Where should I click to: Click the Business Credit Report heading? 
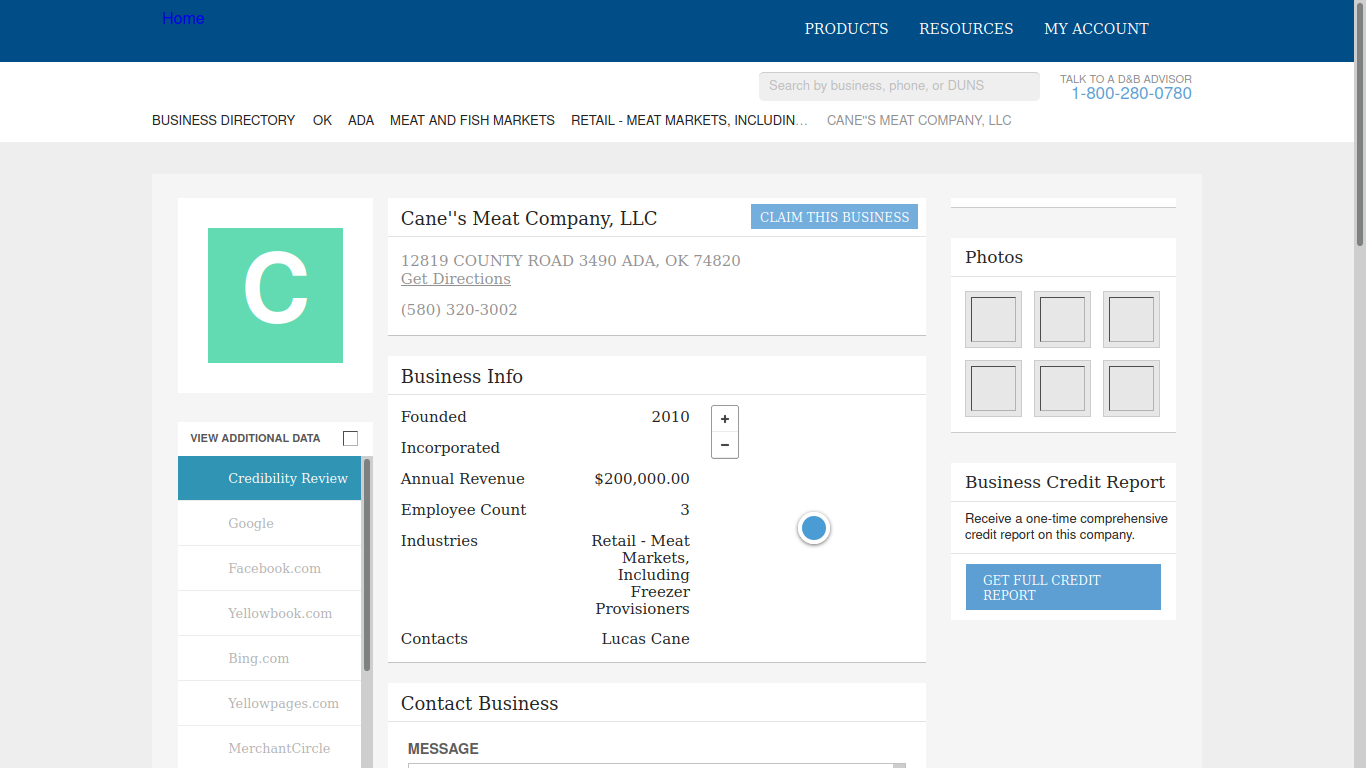point(1065,482)
